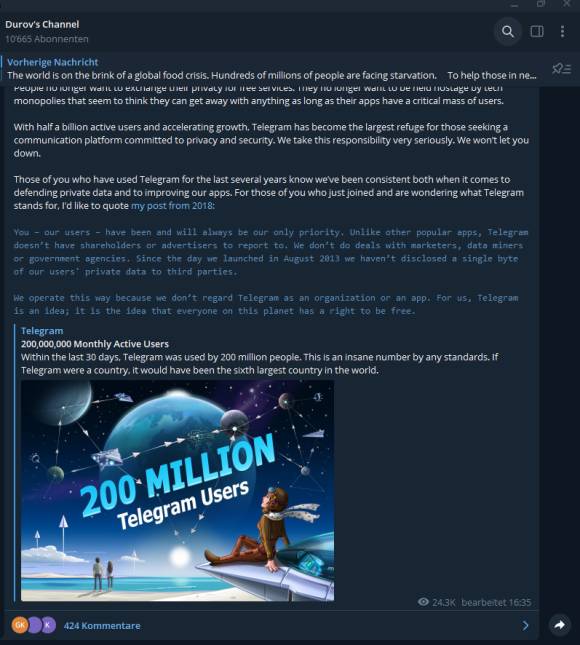Open the 424 Kommentare thread

point(102,626)
